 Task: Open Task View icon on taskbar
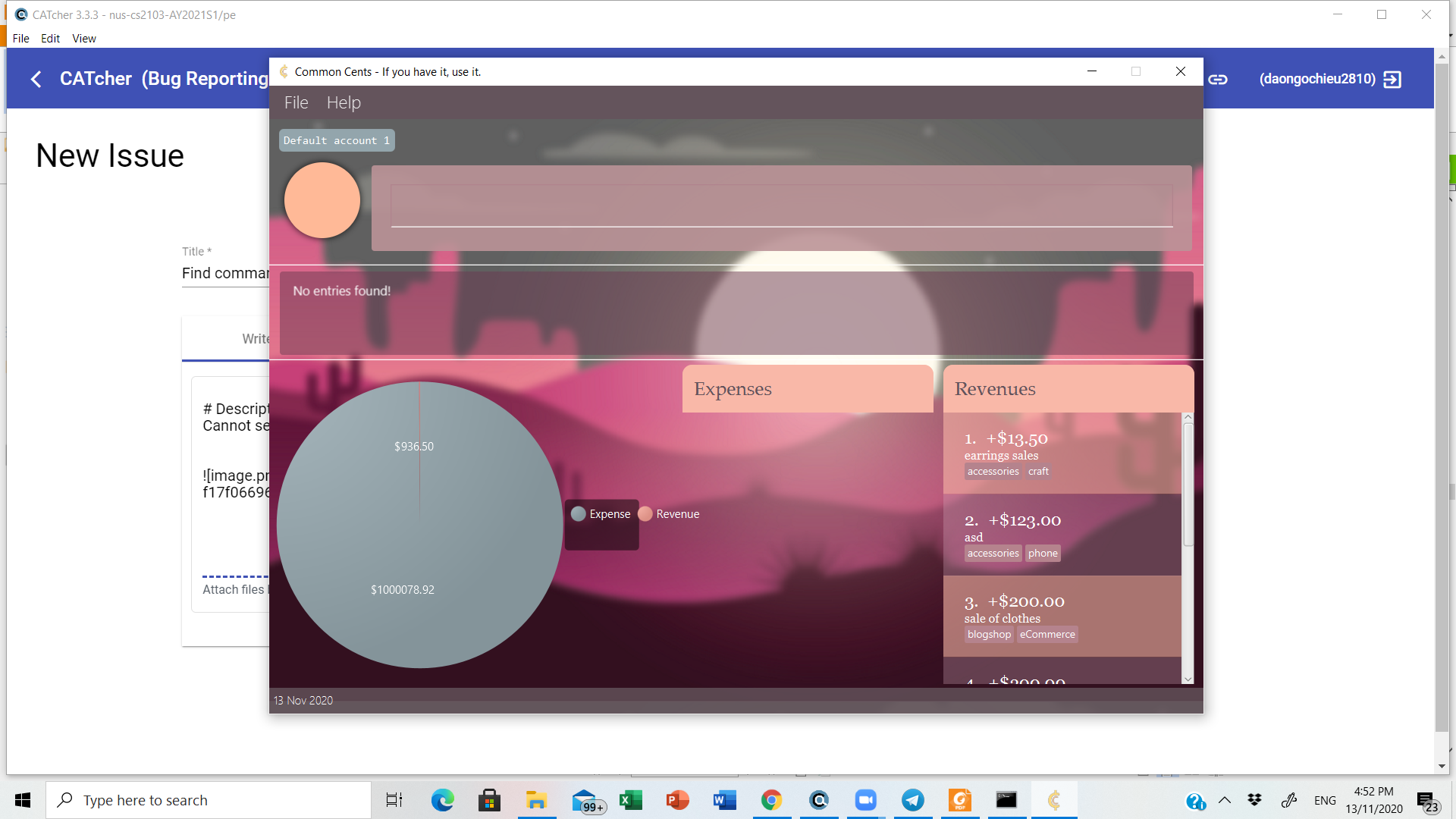click(394, 800)
